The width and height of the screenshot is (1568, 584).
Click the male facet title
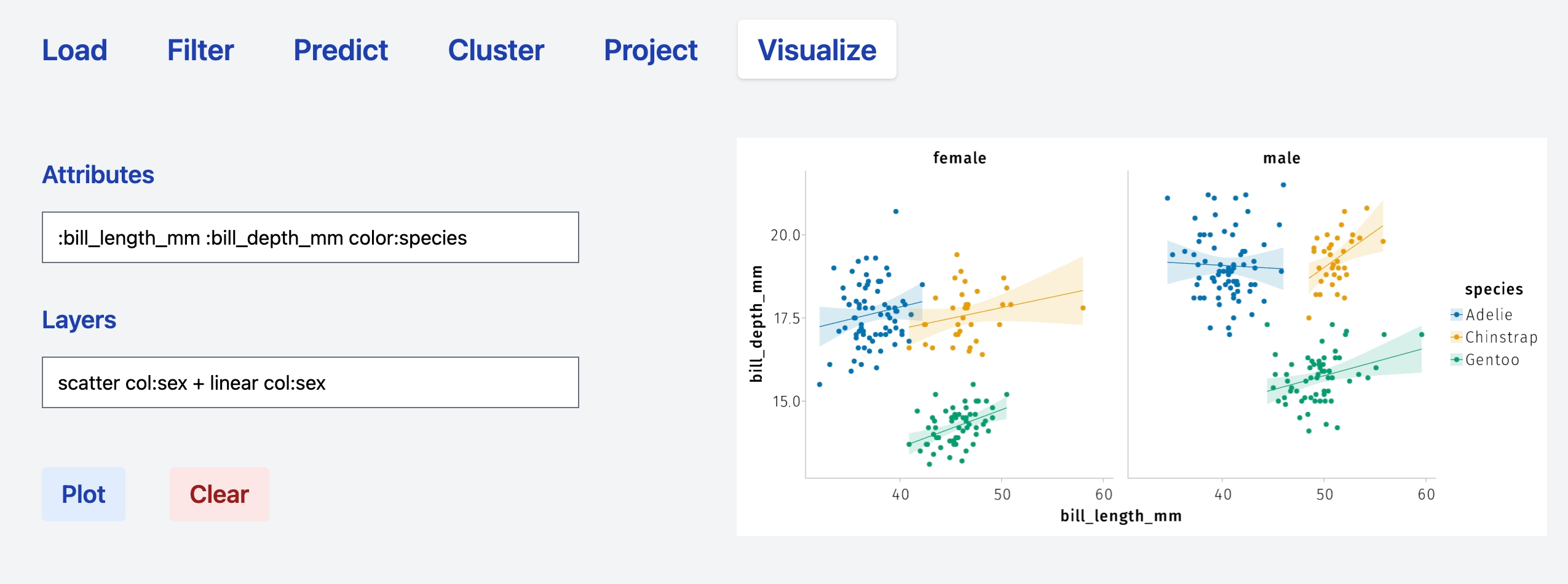coord(1281,158)
